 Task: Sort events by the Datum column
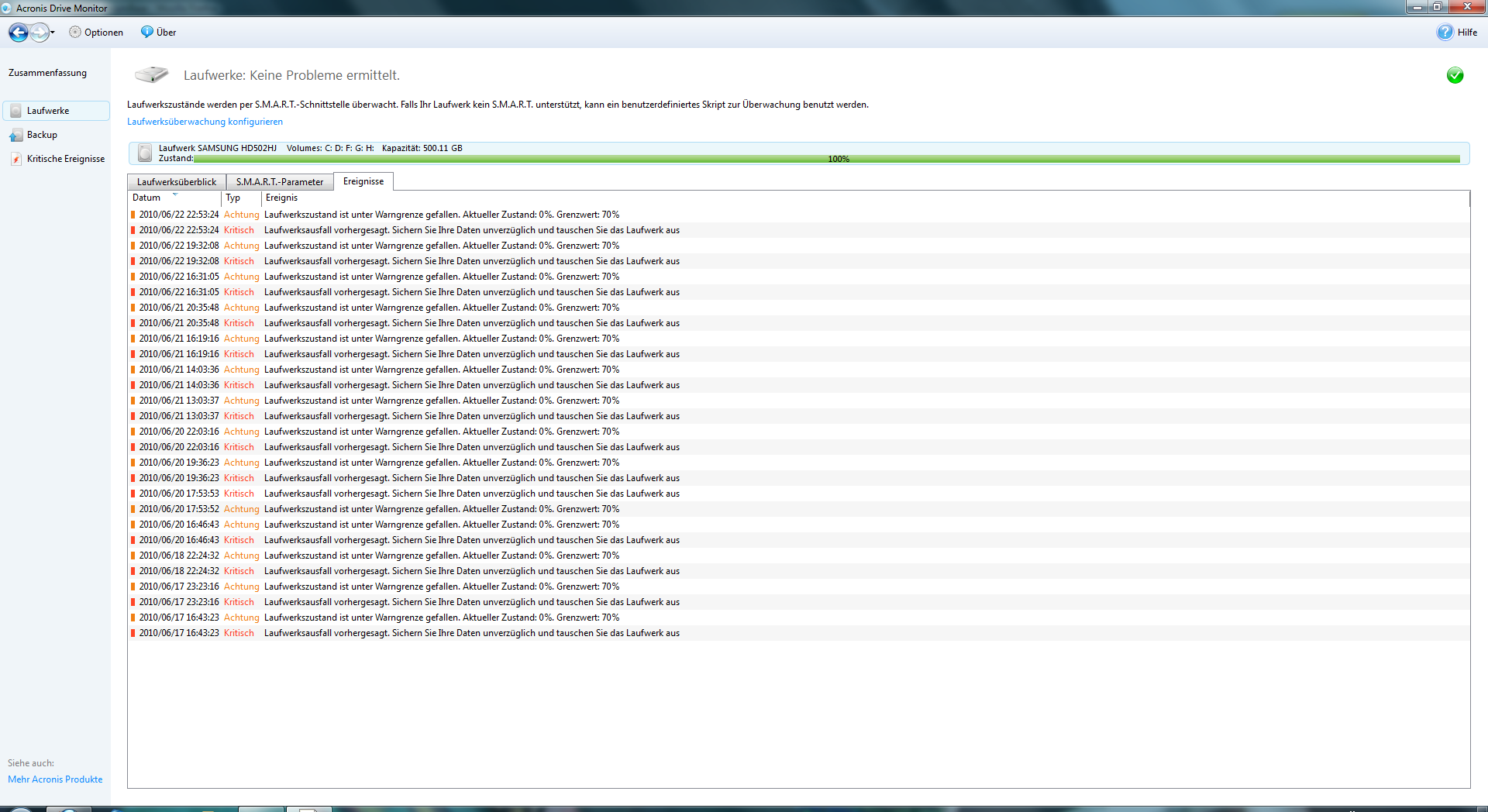174,198
